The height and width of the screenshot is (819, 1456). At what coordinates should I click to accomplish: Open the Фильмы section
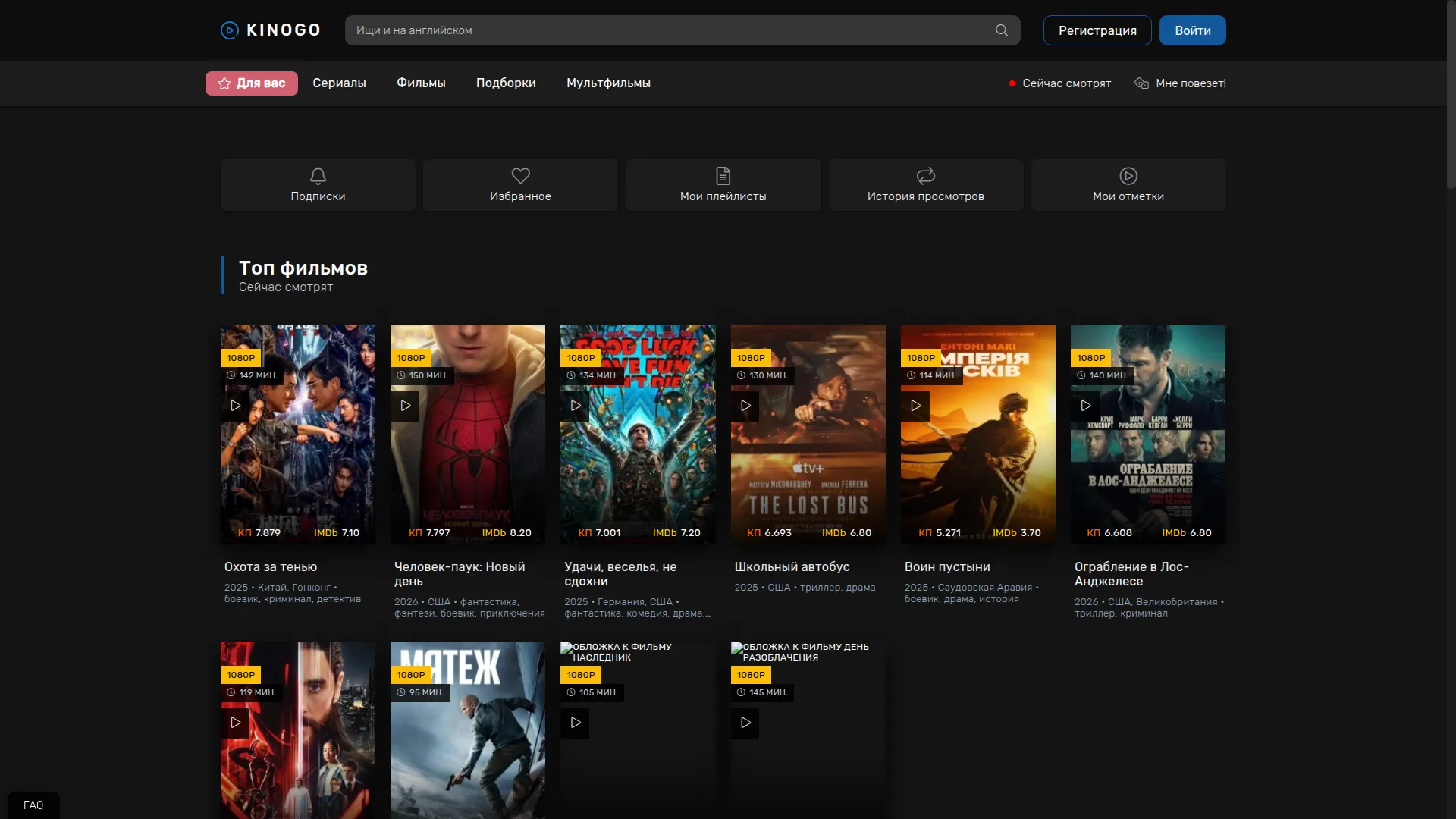coord(421,83)
